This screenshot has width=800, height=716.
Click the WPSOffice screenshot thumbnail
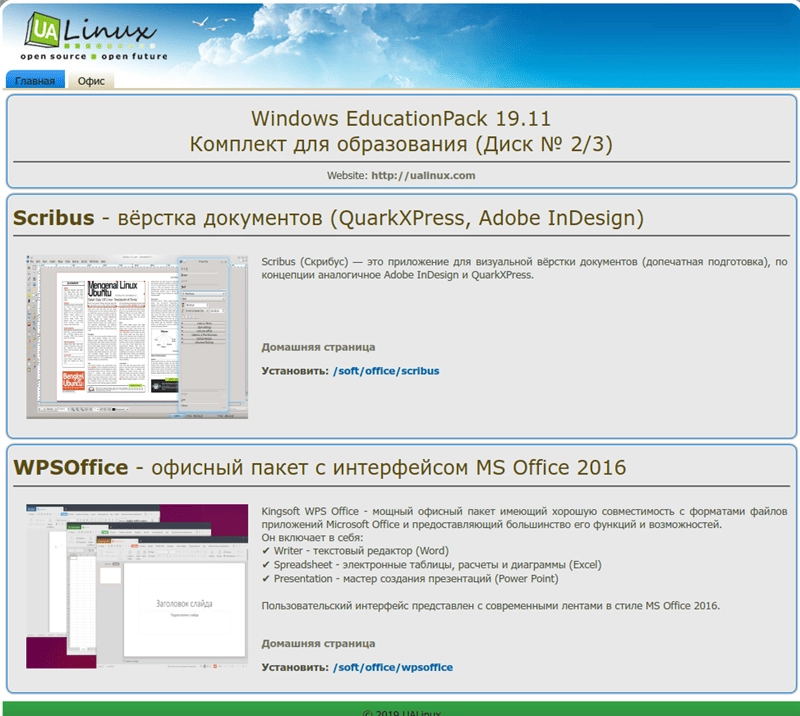click(x=137, y=586)
